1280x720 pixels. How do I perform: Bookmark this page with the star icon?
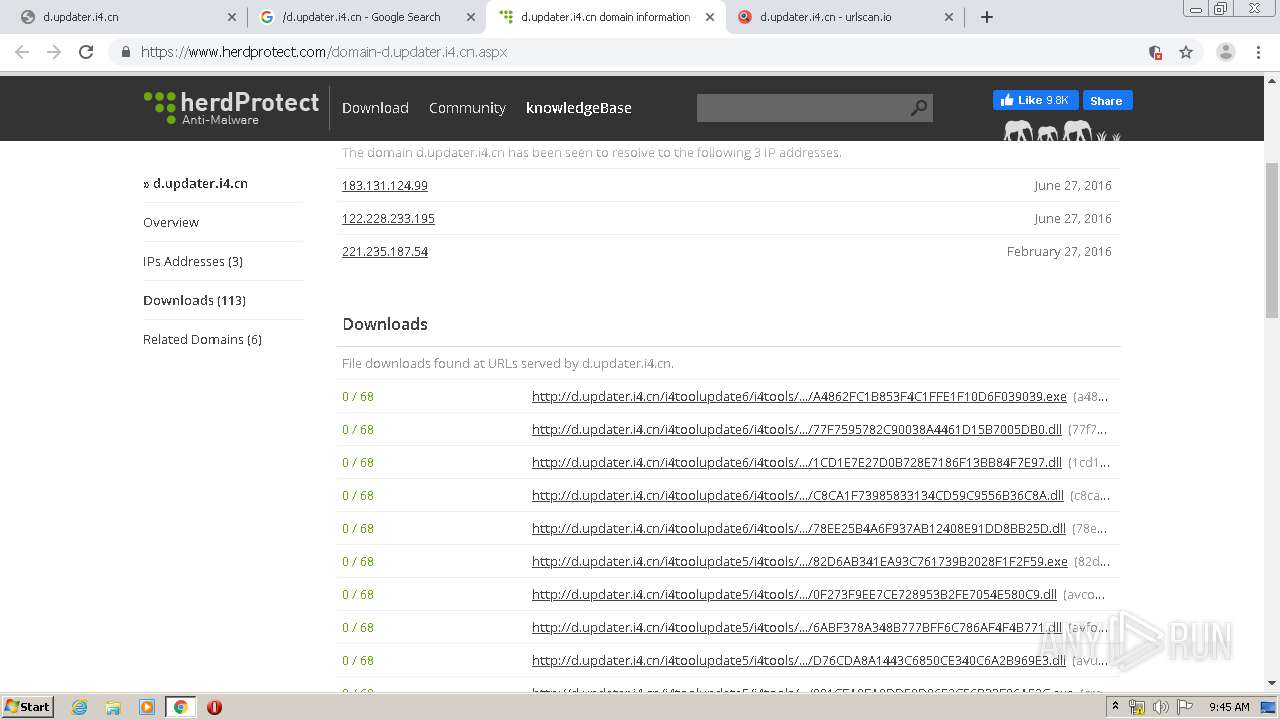pos(1186,52)
